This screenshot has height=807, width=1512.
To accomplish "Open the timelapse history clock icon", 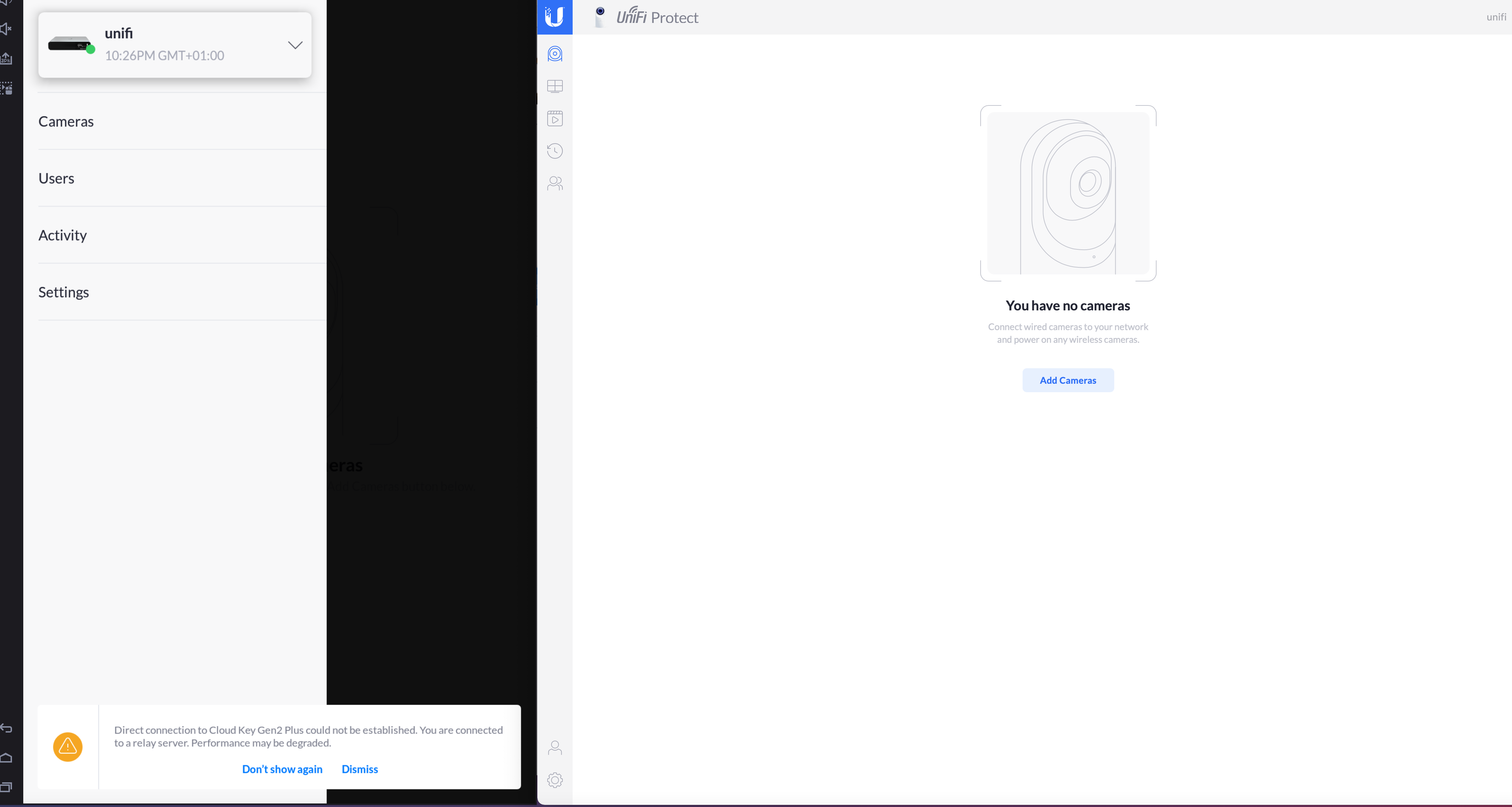I will [555, 151].
